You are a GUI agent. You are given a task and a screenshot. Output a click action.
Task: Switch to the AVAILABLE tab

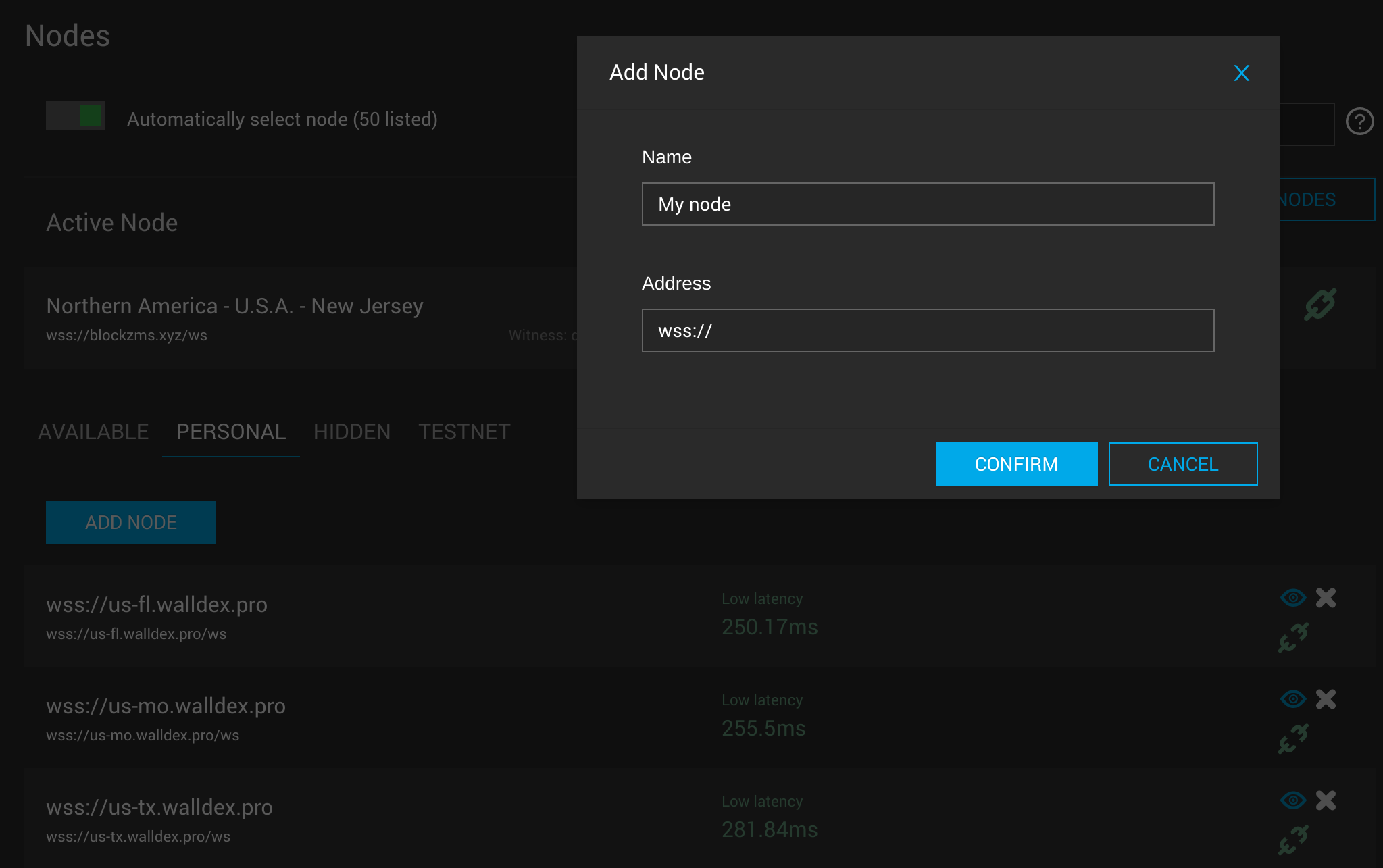click(x=93, y=431)
